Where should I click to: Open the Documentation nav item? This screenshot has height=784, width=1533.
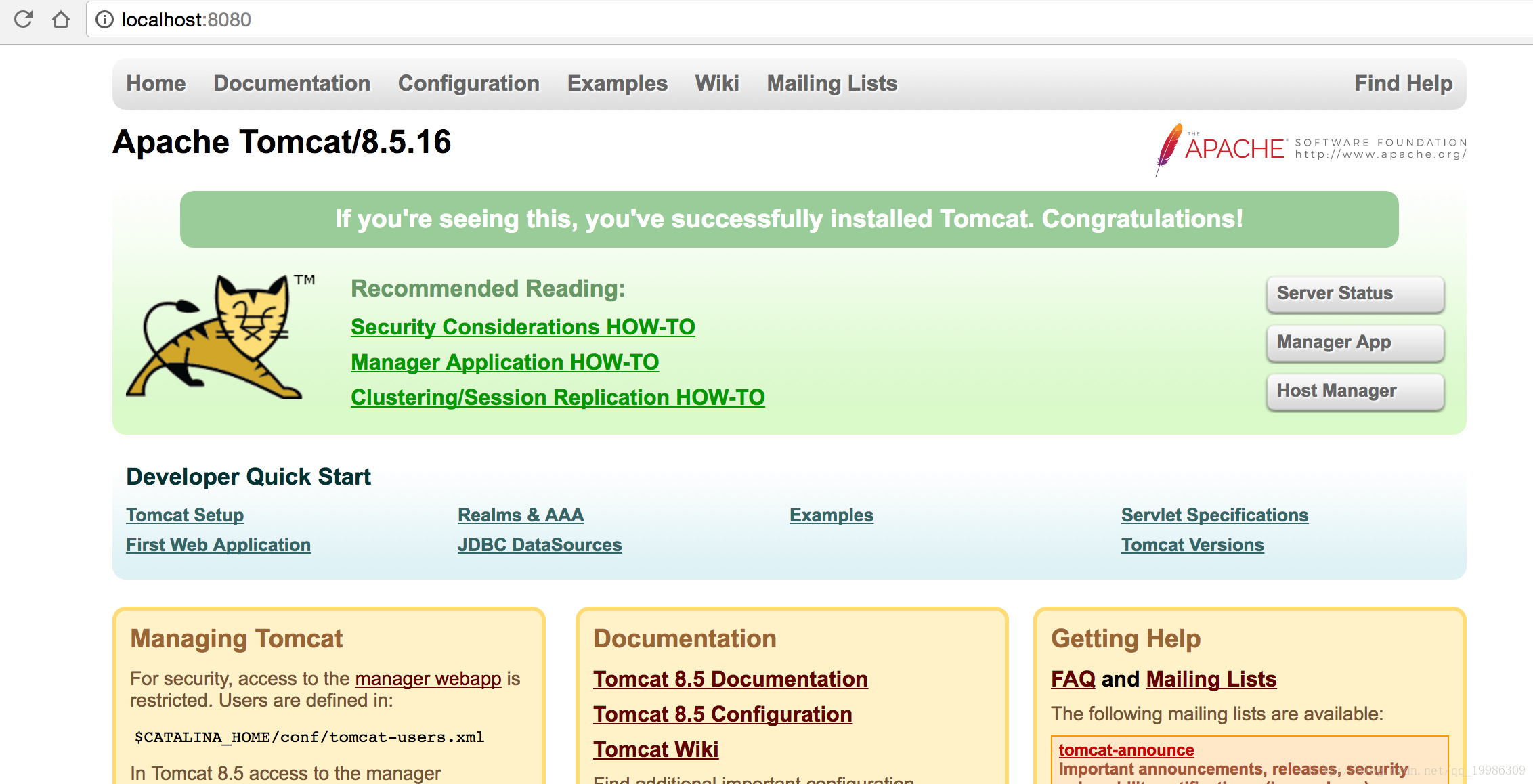click(x=292, y=83)
